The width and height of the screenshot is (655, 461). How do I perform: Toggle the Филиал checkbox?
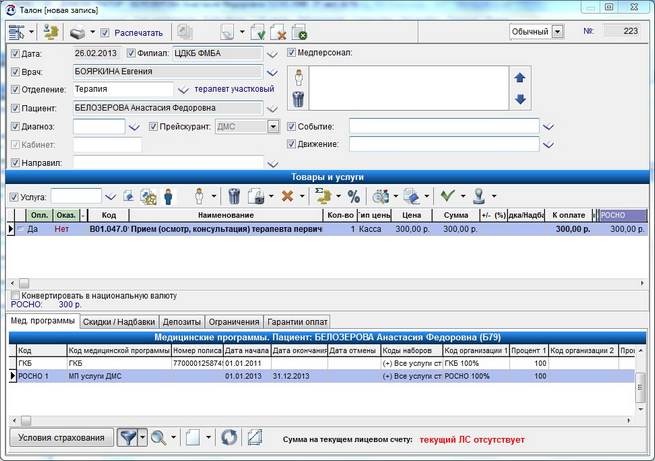click(131, 53)
